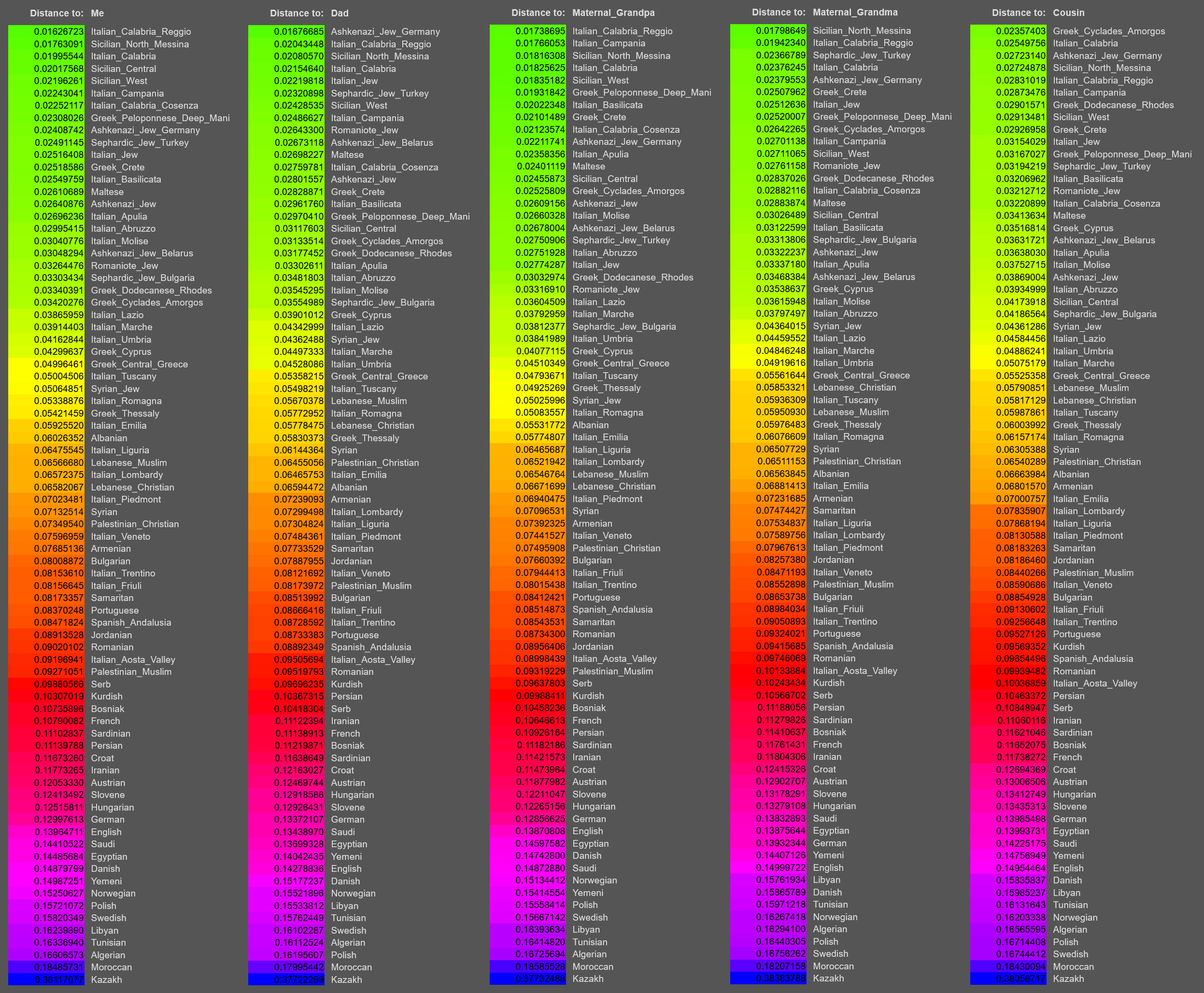Click the 'Maternal_Grandpa' column header
Screen dimensions: 1204x993
(x=613, y=13)
